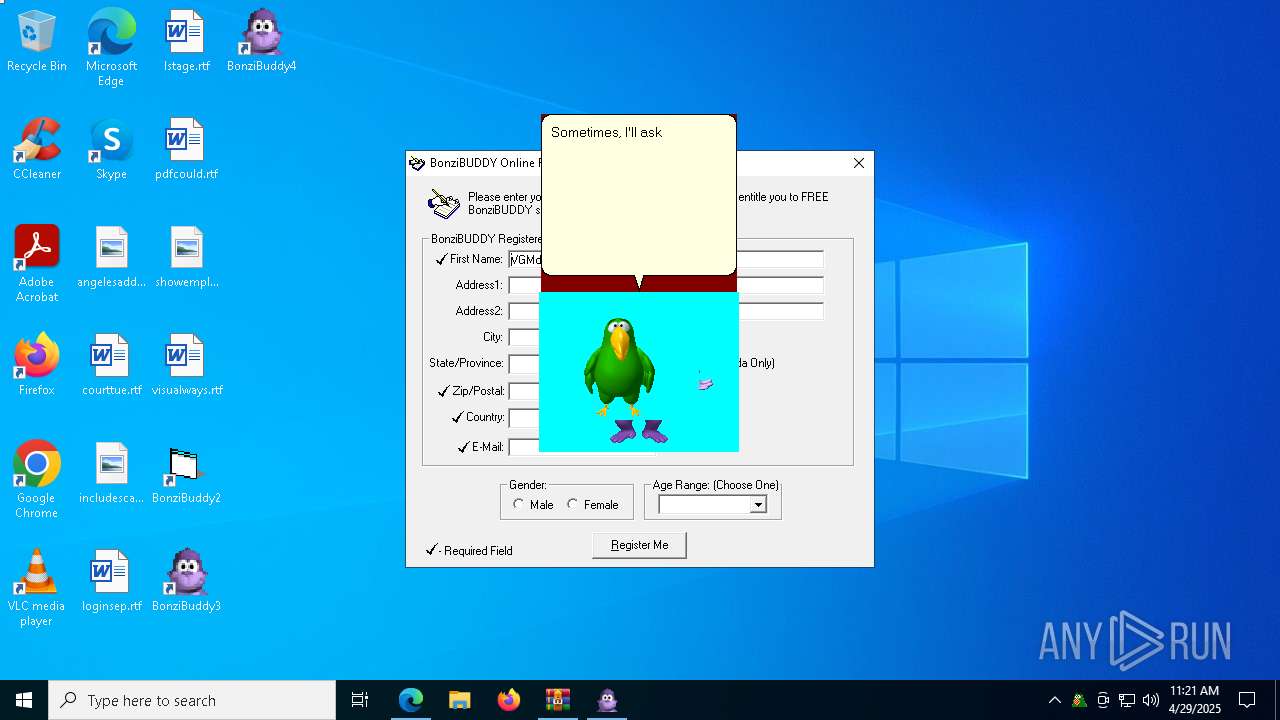Image resolution: width=1280 pixels, height=720 pixels.
Task: Open Firefox from the taskbar
Action: click(x=509, y=700)
